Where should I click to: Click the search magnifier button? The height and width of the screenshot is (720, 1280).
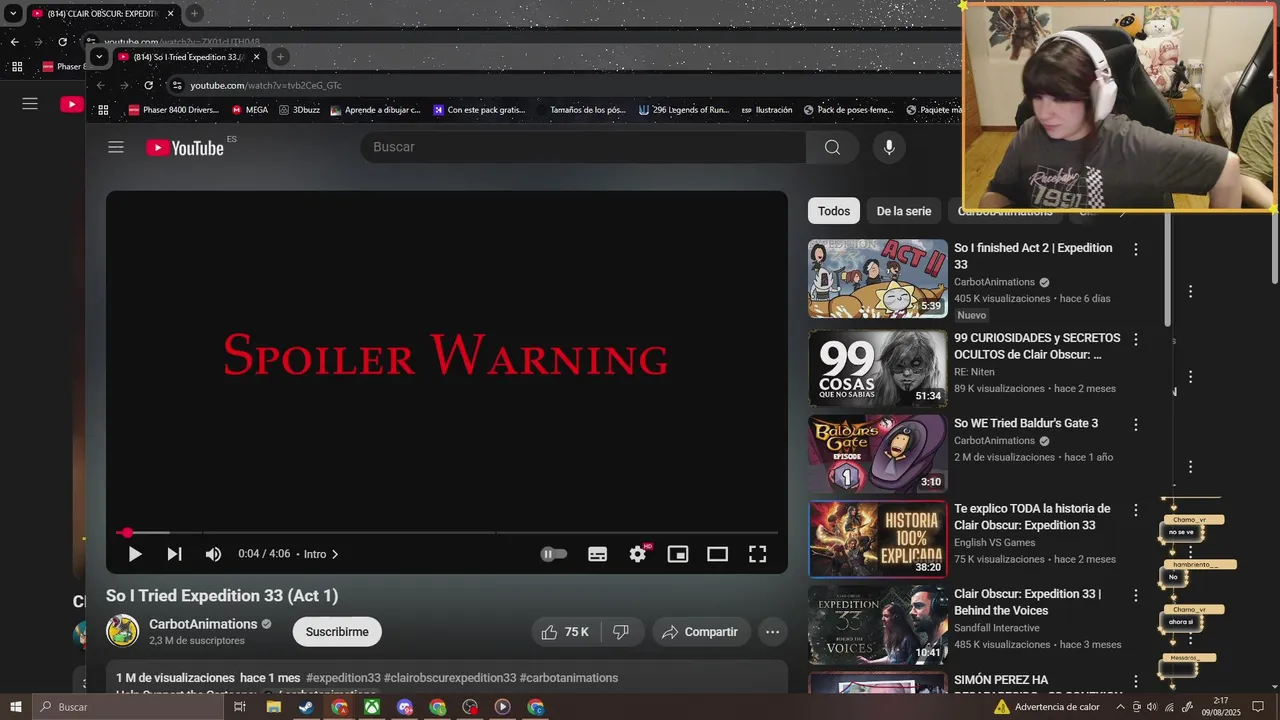(832, 147)
